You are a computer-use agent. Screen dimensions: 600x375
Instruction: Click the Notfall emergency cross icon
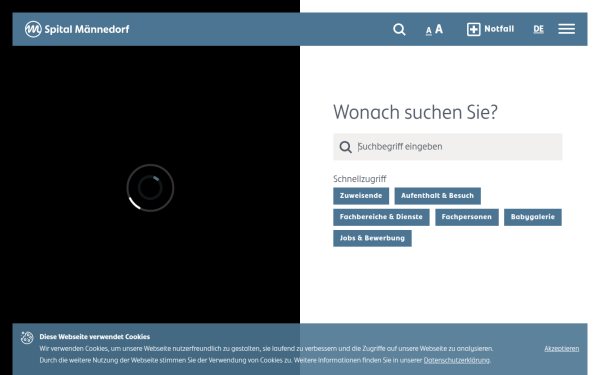(473, 29)
